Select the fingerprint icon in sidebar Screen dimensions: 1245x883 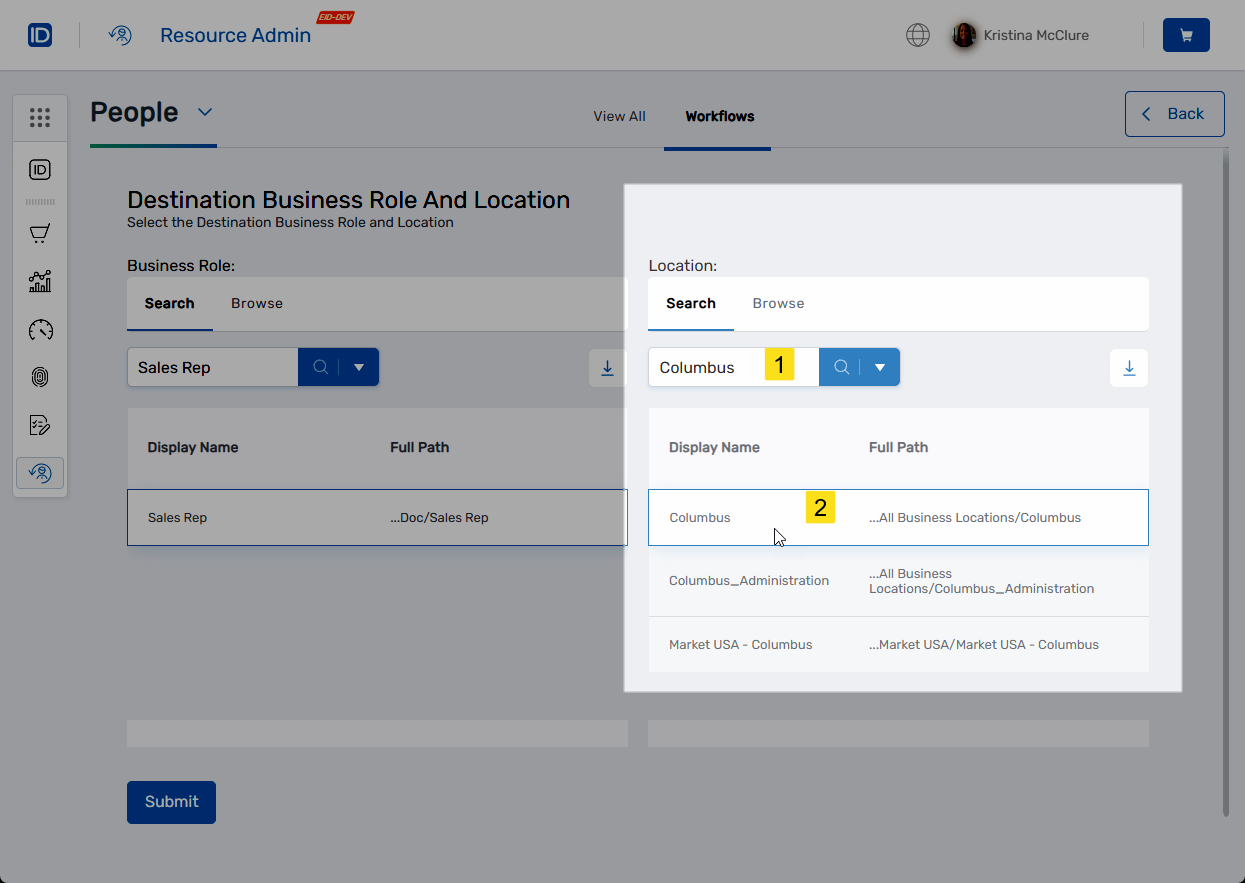pyautogui.click(x=40, y=377)
